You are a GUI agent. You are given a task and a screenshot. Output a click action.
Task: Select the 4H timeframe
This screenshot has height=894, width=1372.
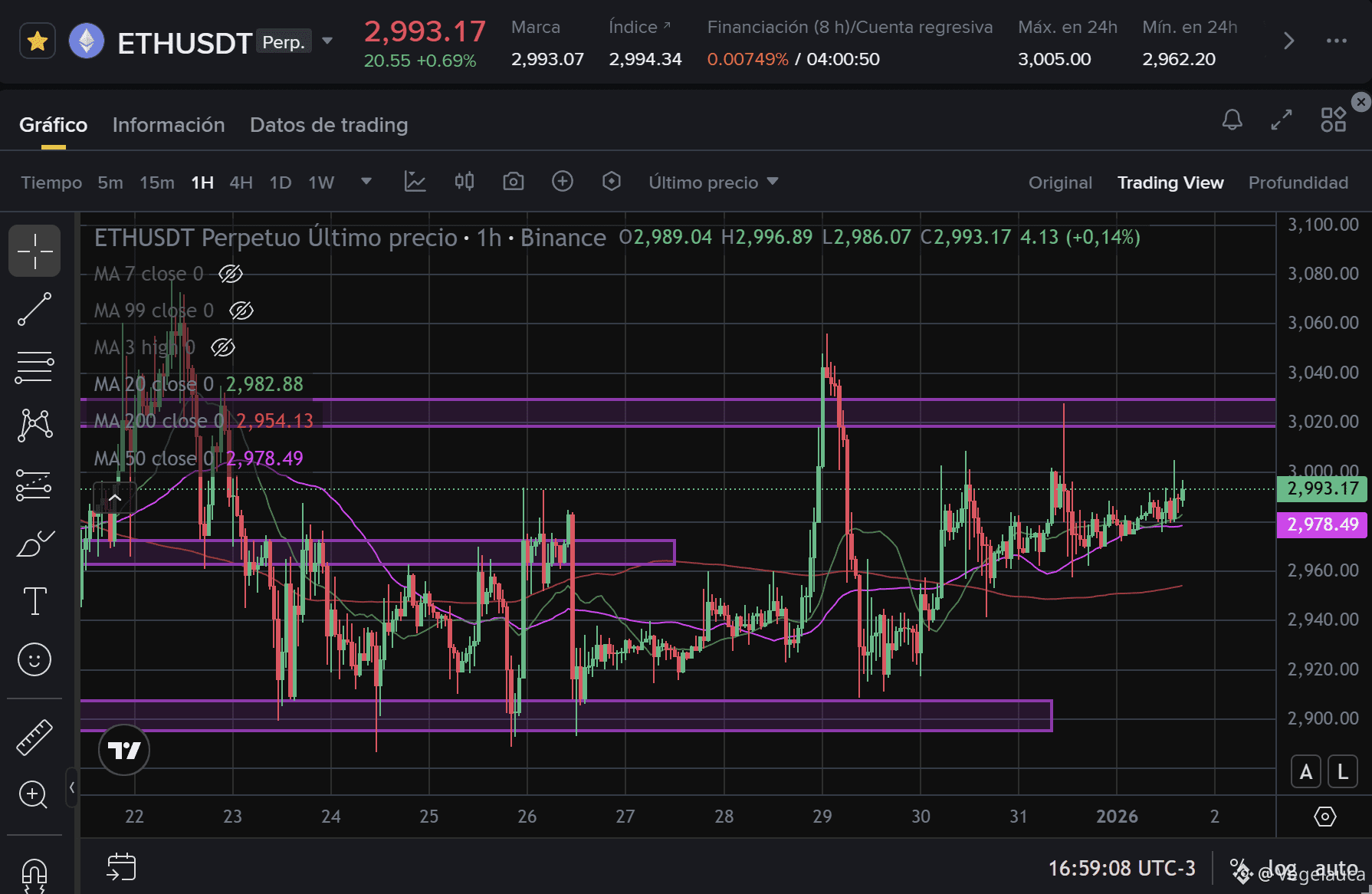point(241,182)
